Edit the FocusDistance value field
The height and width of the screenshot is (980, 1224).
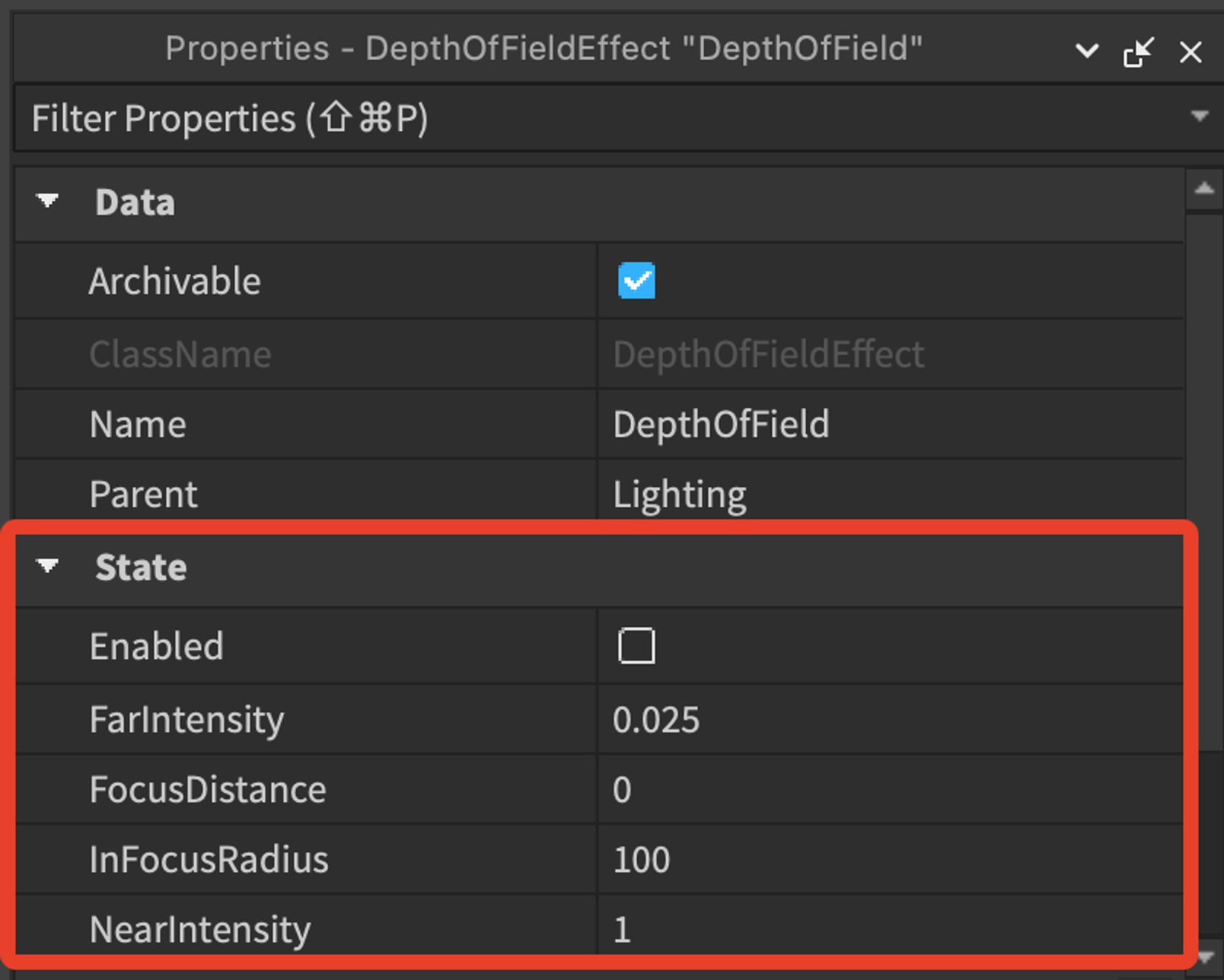[891, 789]
